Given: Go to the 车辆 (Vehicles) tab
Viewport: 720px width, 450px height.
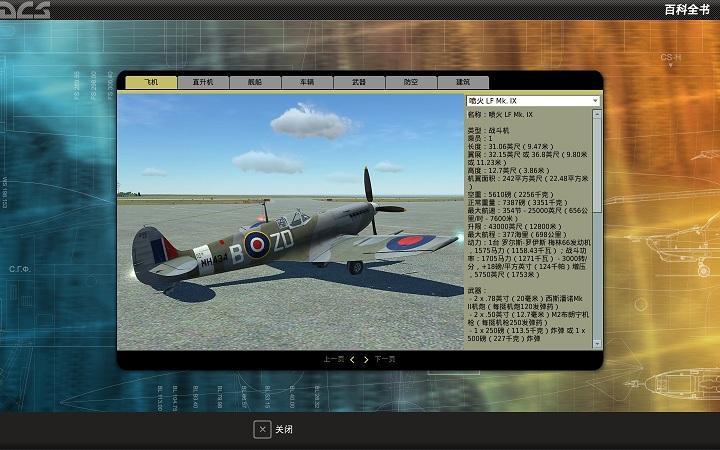Looking at the screenshot, I should (x=307, y=82).
